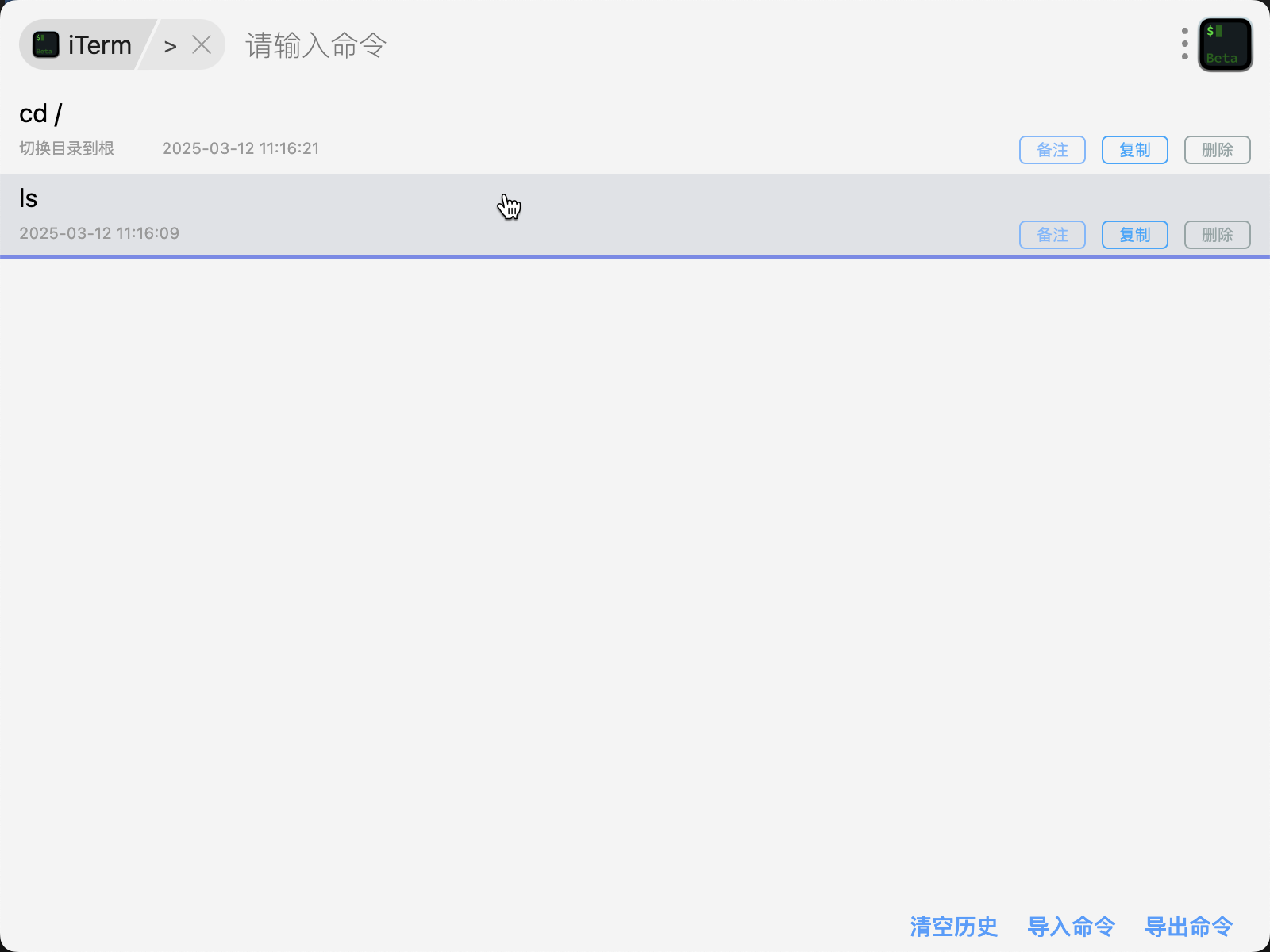The image size is (1270, 952).
Task: Click the 导入命令 link
Action: [1071, 927]
